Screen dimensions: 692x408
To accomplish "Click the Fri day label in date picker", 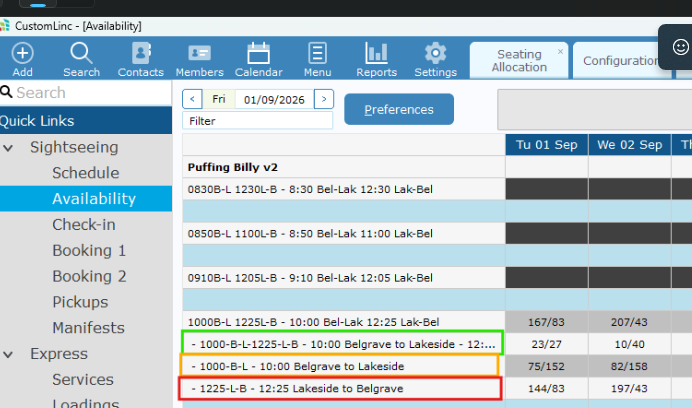I will tap(218, 99).
